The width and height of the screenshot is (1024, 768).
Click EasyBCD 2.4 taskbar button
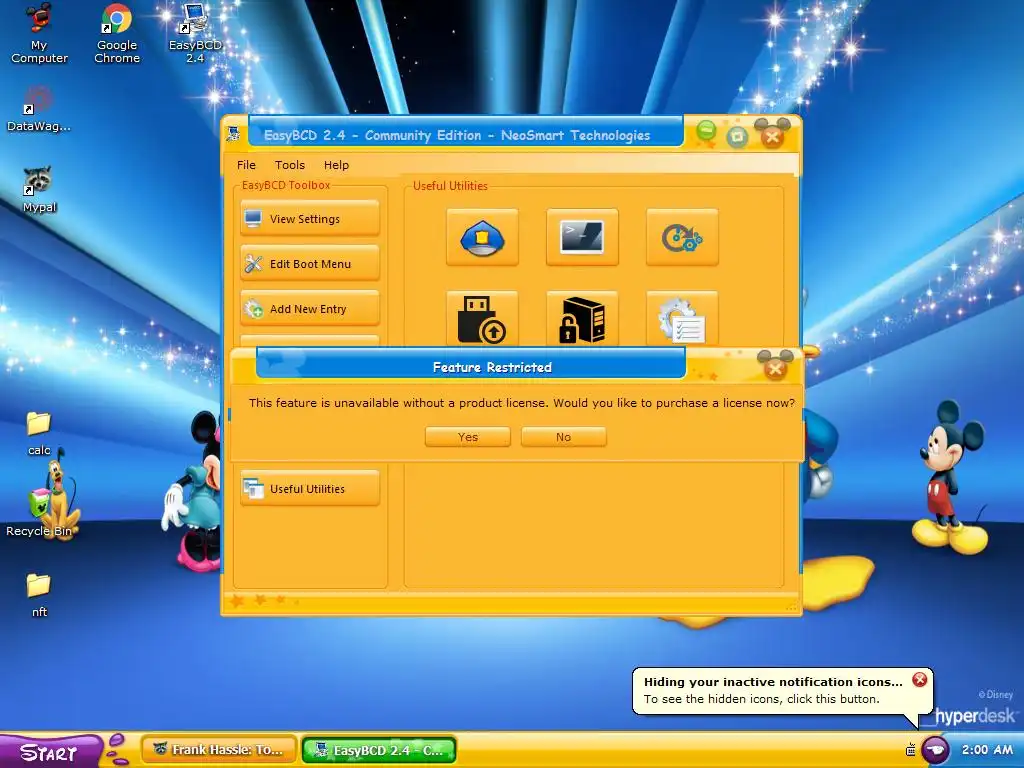pos(379,750)
